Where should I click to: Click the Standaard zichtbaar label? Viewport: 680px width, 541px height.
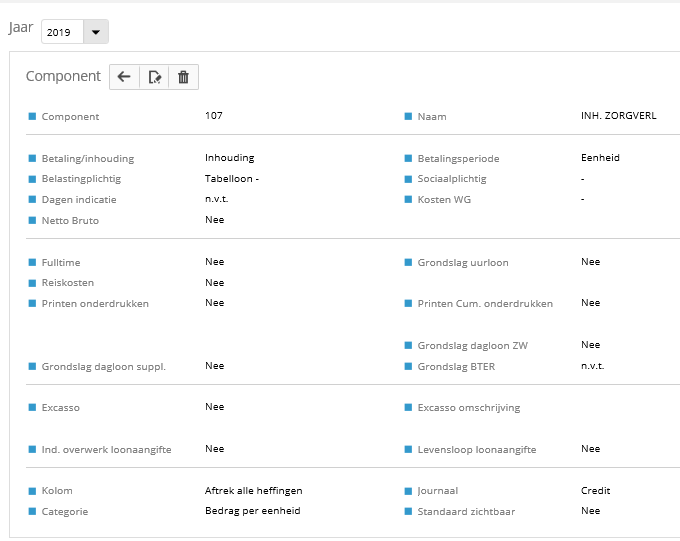[466, 512]
